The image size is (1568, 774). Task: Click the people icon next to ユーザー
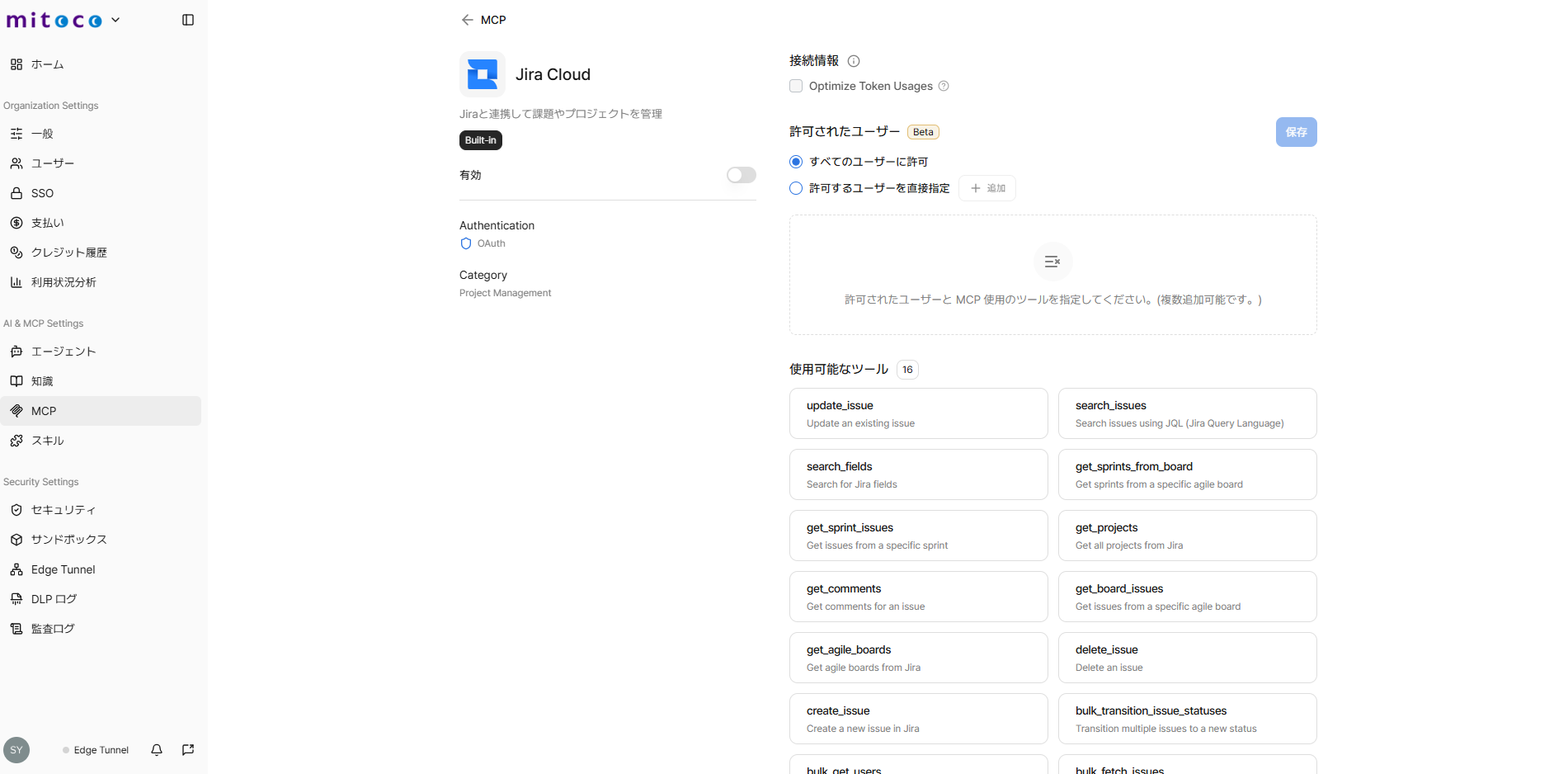[x=16, y=163]
